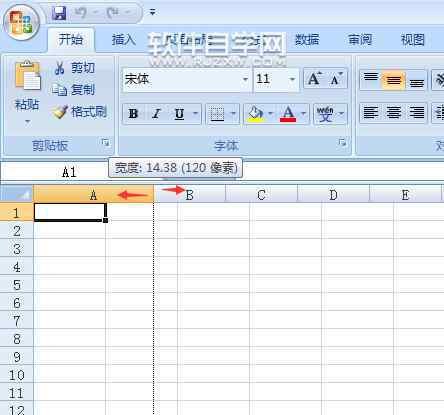Image resolution: width=444 pixels, height=415 pixels.
Task: Click the wén phonetic guide icon
Action: 325,114
